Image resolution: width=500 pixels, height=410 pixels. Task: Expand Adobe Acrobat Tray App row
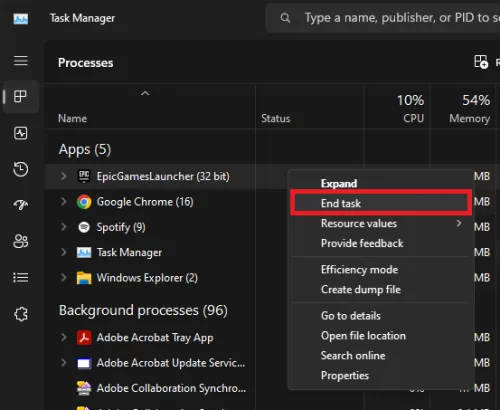pos(64,337)
